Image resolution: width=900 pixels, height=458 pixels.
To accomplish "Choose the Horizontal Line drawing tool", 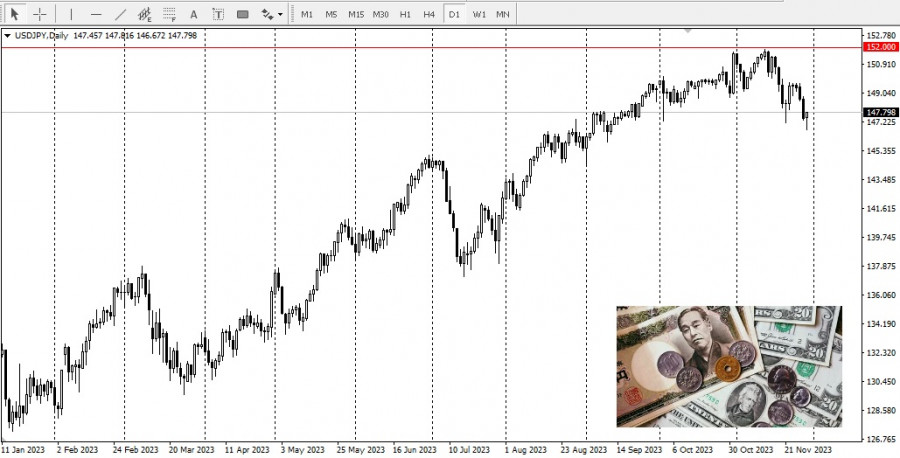I will point(96,14).
